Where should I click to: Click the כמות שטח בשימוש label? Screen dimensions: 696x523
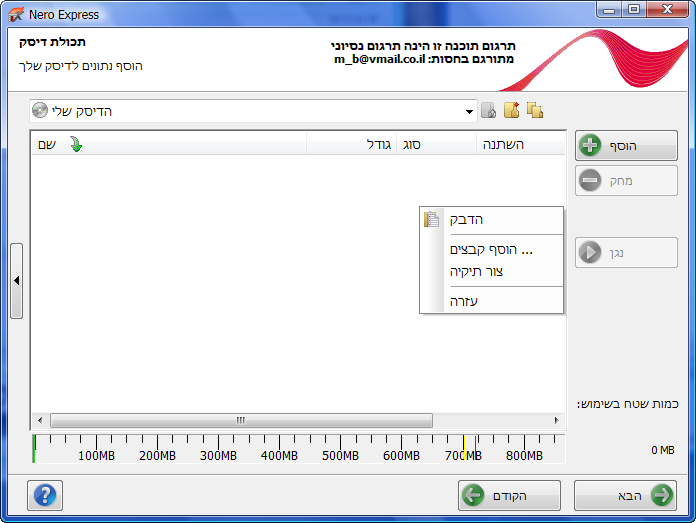point(628,404)
